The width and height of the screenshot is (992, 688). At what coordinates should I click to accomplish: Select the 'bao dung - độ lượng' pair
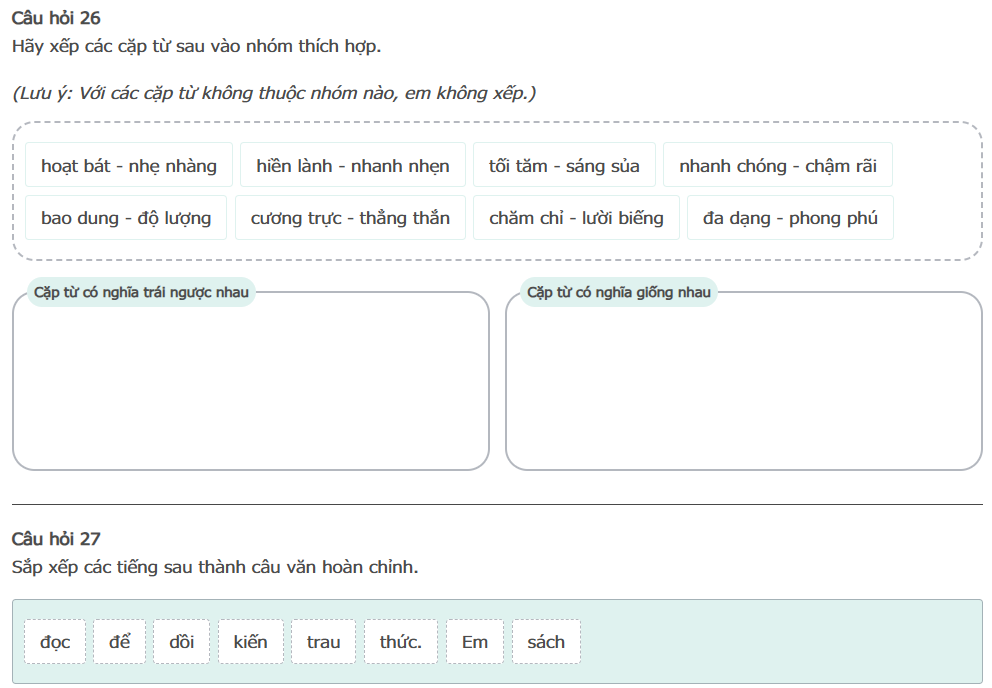coord(126,218)
